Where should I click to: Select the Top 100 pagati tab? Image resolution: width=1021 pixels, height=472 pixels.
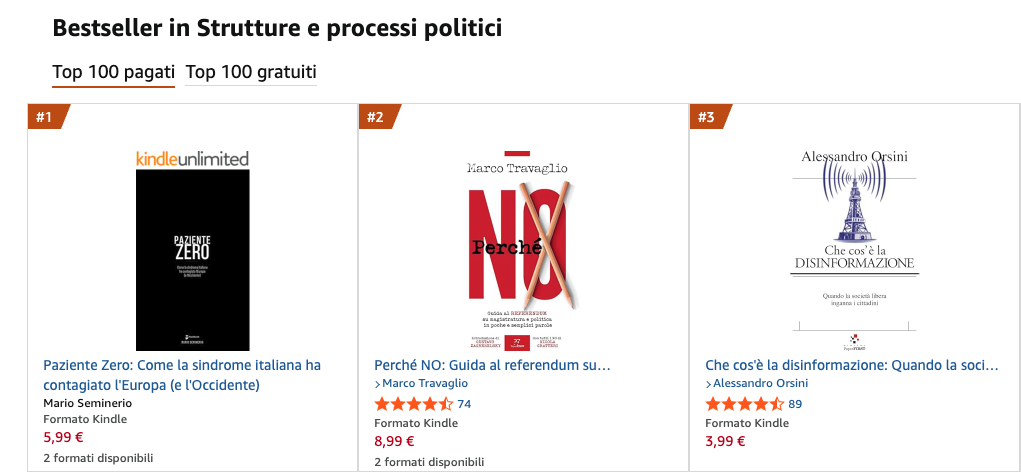point(113,72)
